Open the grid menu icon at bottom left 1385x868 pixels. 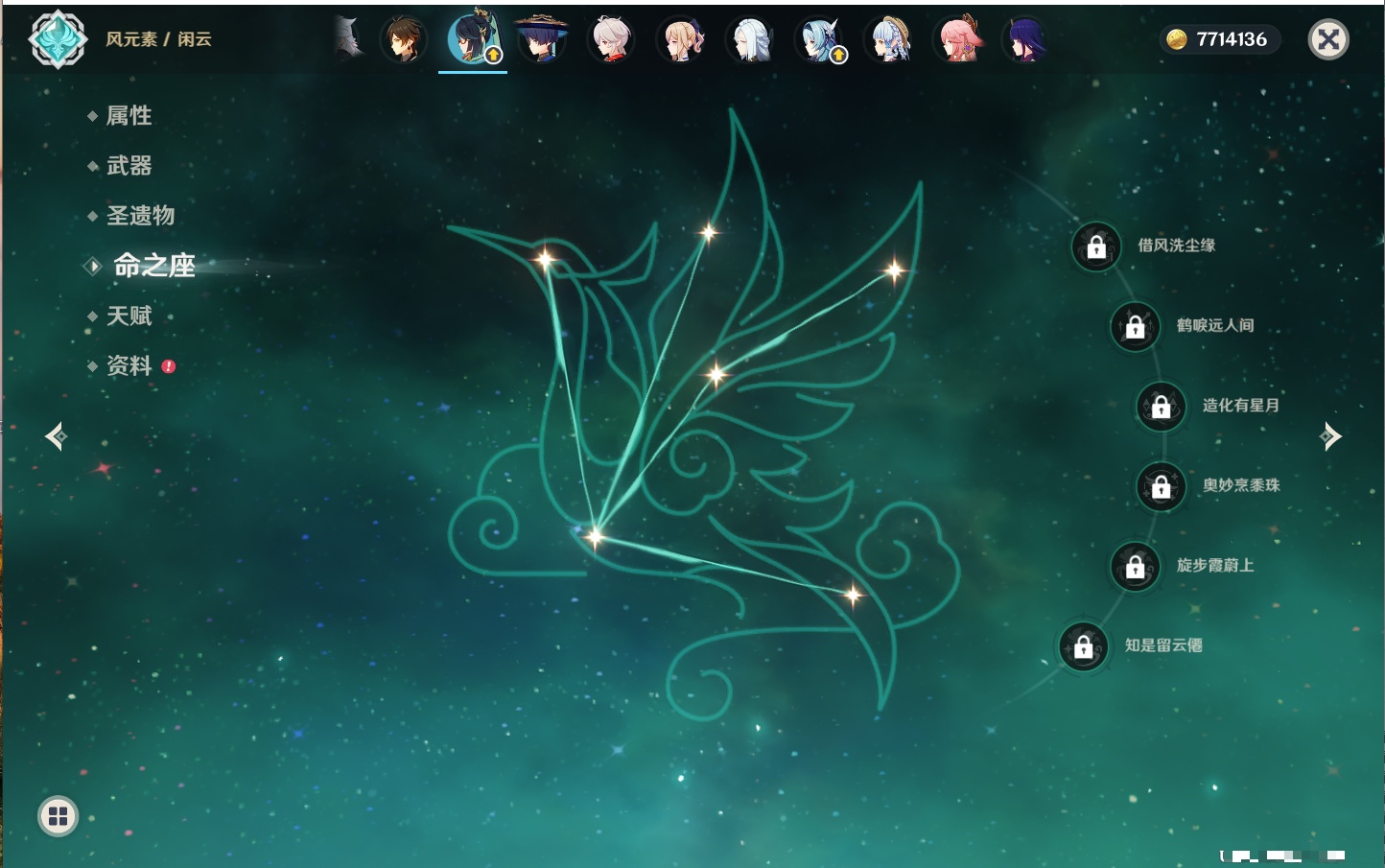(58, 816)
